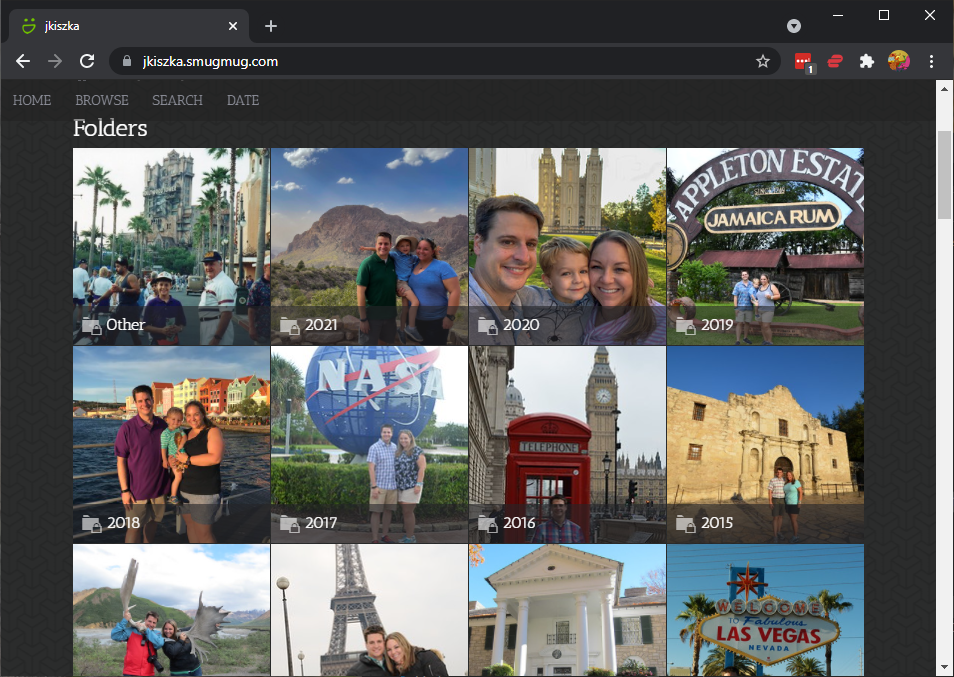Screen dimensions: 954x677
Task: Go back to the previous page
Action: coord(23,61)
